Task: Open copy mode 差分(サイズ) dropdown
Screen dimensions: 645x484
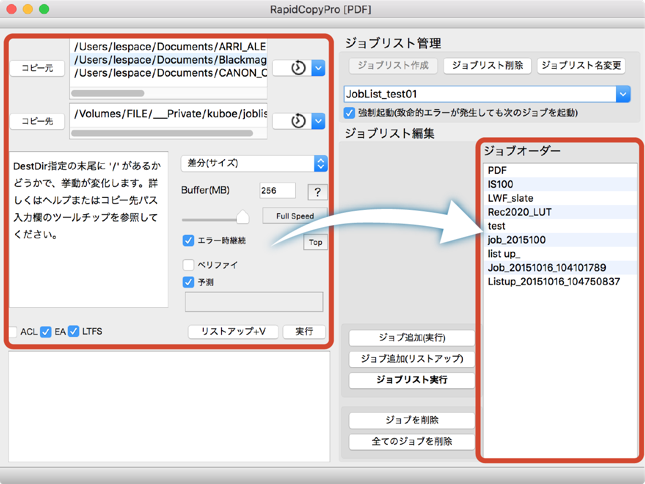Action: pyautogui.click(x=254, y=163)
